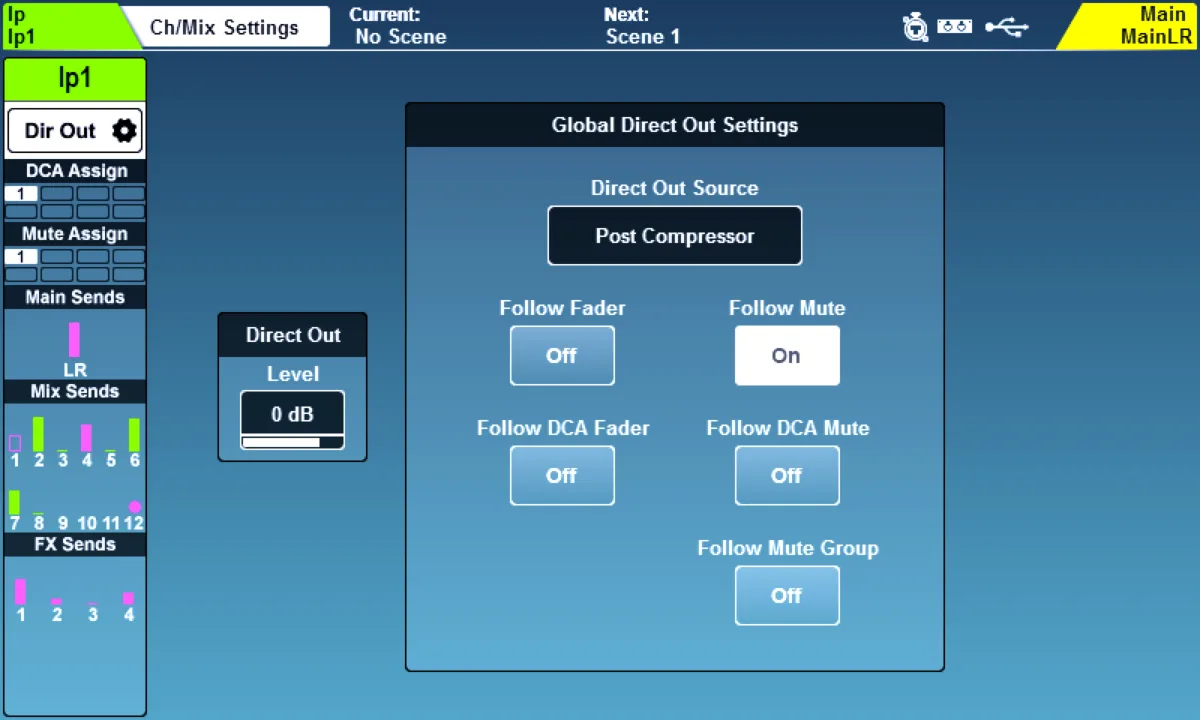Toggle Mute Assign group 1

[x=21, y=257]
